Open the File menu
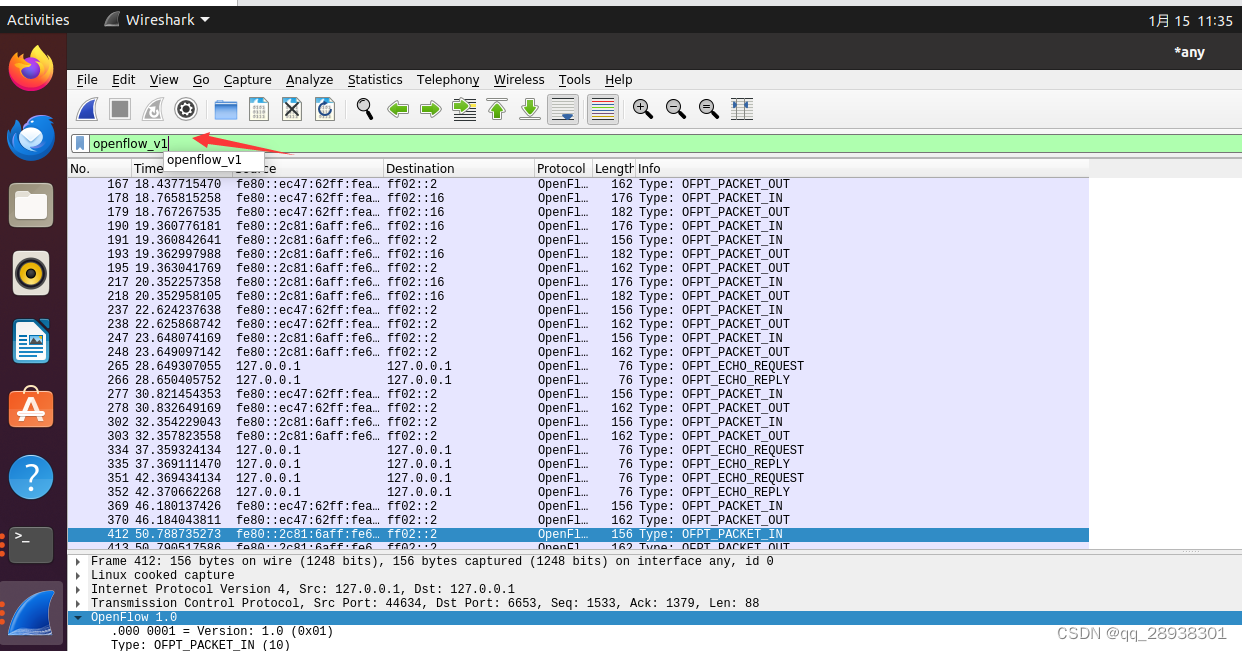This screenshot has height=651, width=1242. 87,80
